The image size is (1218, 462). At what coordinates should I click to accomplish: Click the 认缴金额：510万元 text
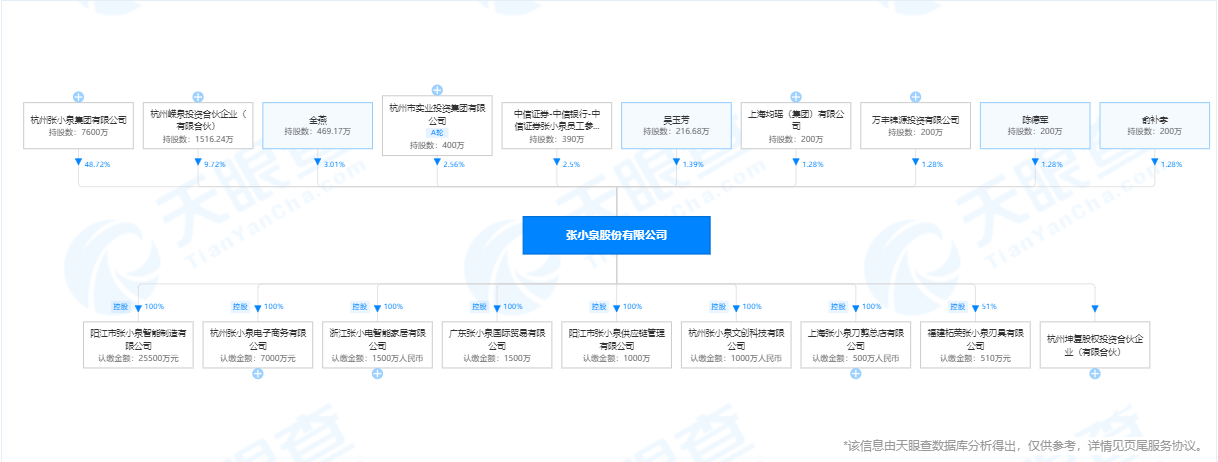(975, 357)
